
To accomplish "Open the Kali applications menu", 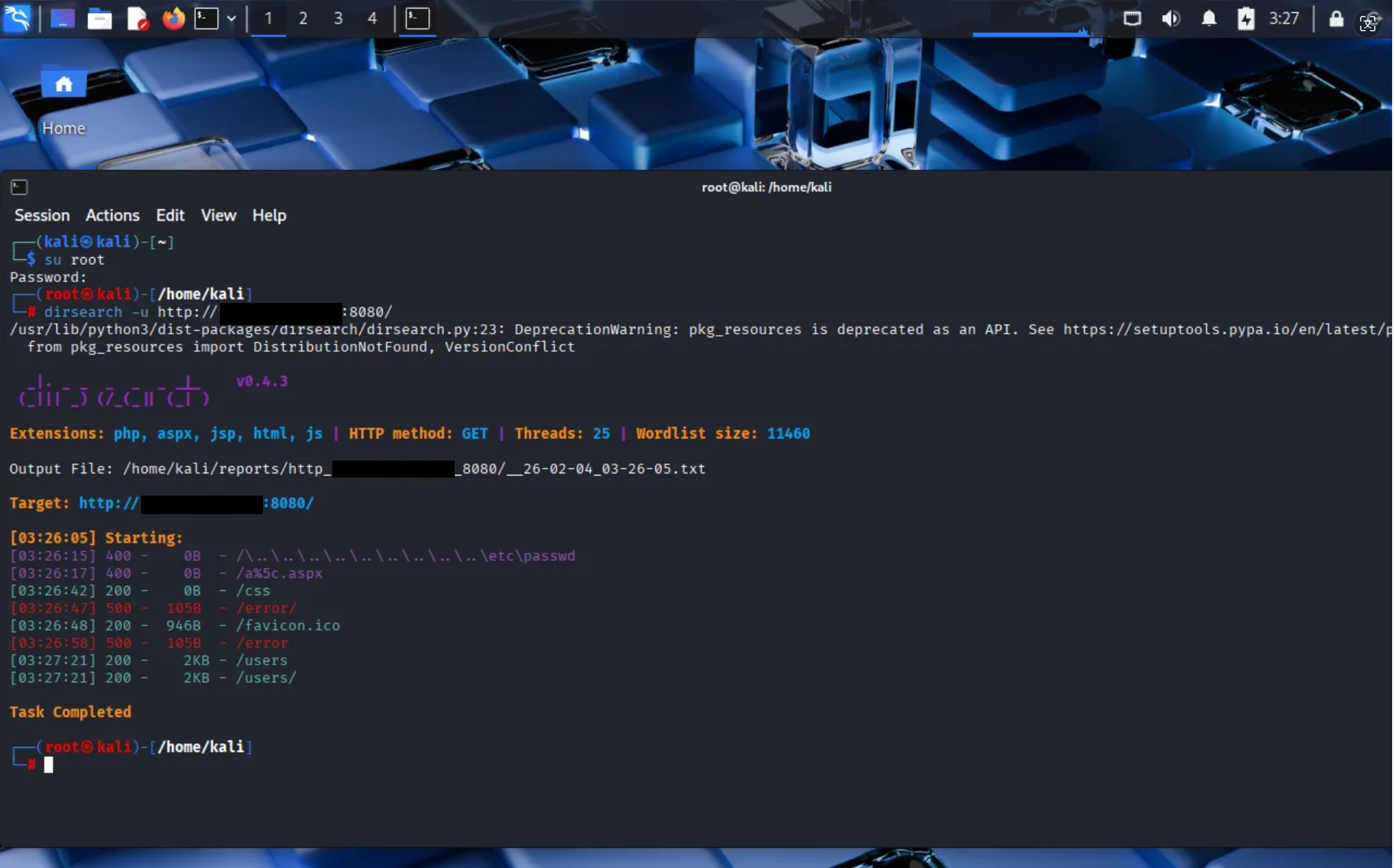I will tap(17, 18).
